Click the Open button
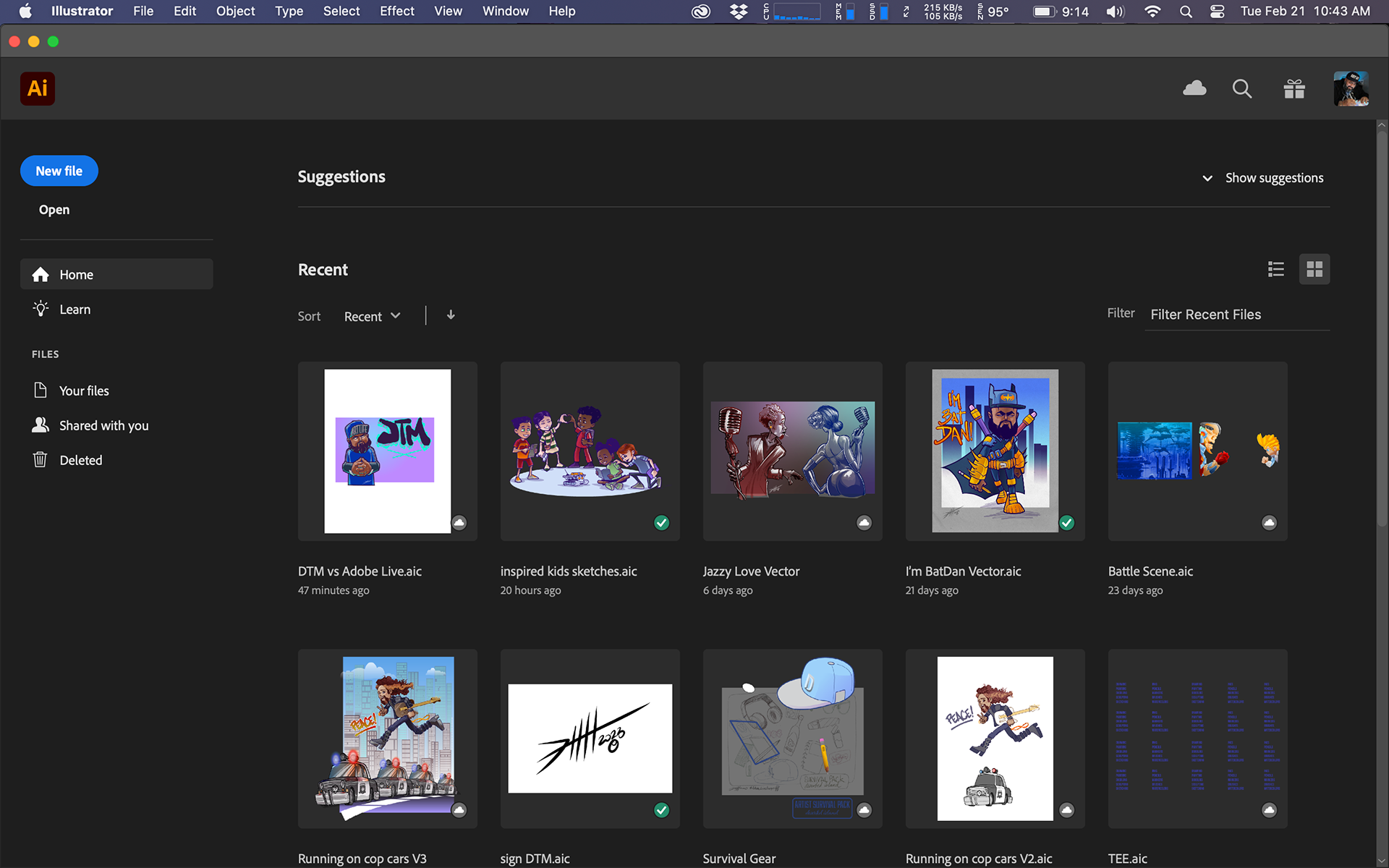Viewport: 1389px width, 868px height. tap(54, 210)
